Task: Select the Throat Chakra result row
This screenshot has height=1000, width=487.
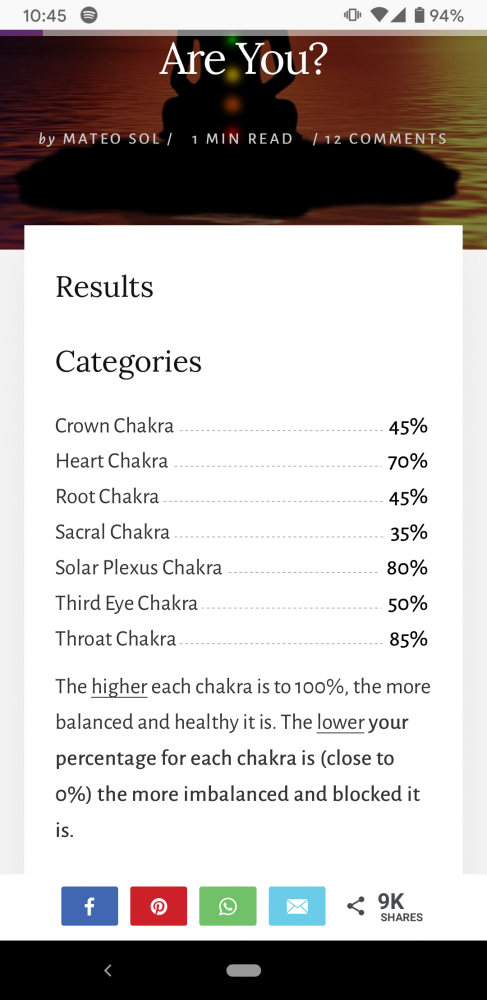Action: coord(242,638)
